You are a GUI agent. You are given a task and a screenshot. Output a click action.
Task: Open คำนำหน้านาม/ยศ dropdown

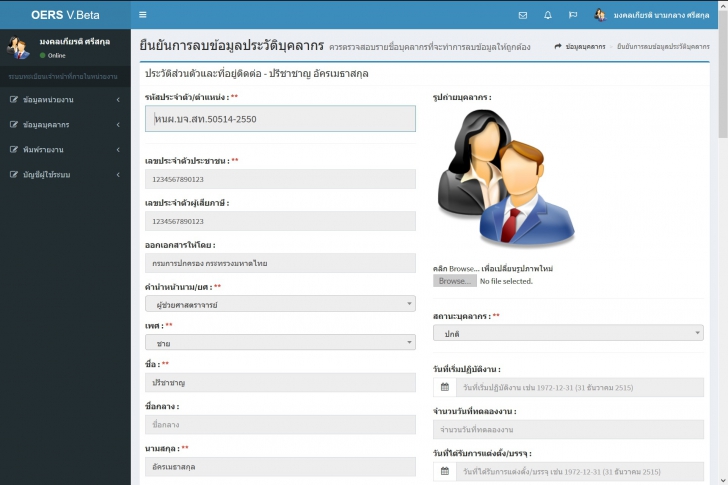coord(280,304)
